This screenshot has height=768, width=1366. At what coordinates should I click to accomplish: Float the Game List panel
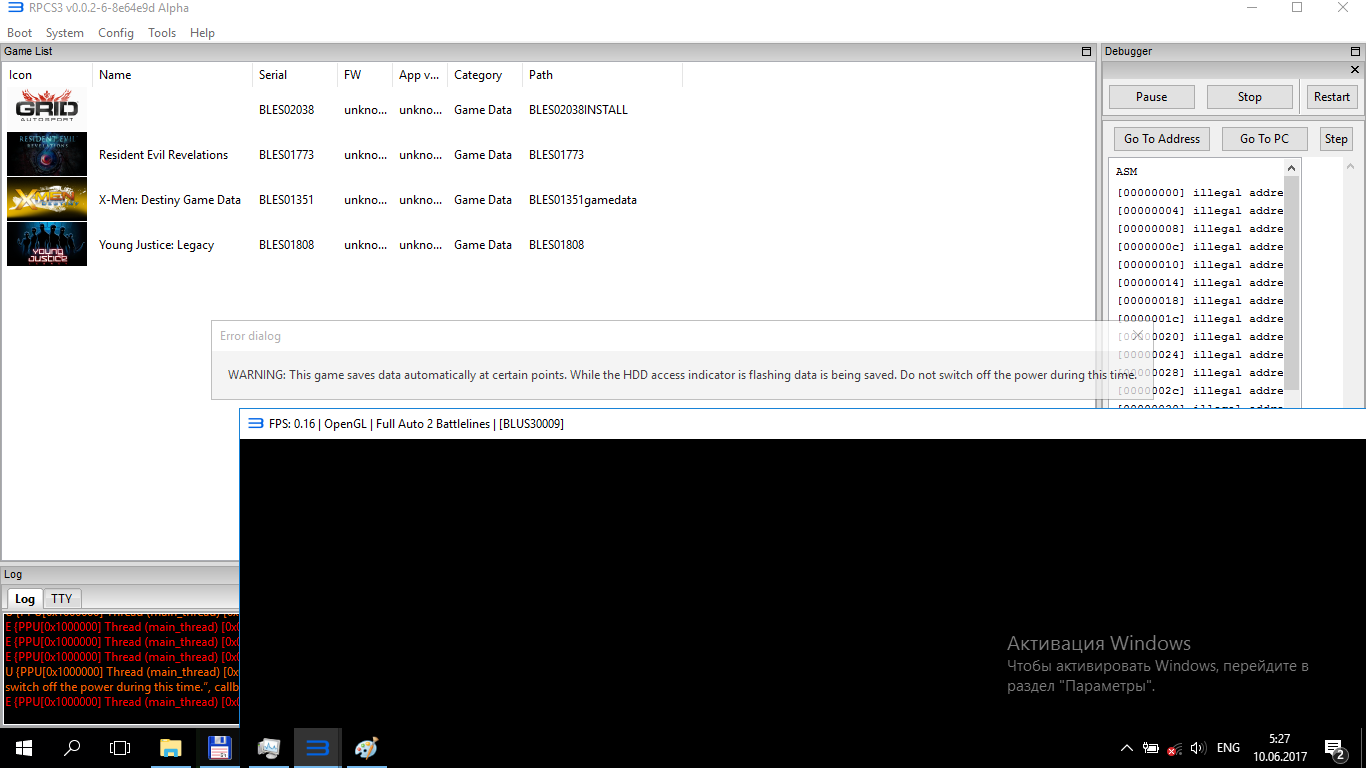1087,51
